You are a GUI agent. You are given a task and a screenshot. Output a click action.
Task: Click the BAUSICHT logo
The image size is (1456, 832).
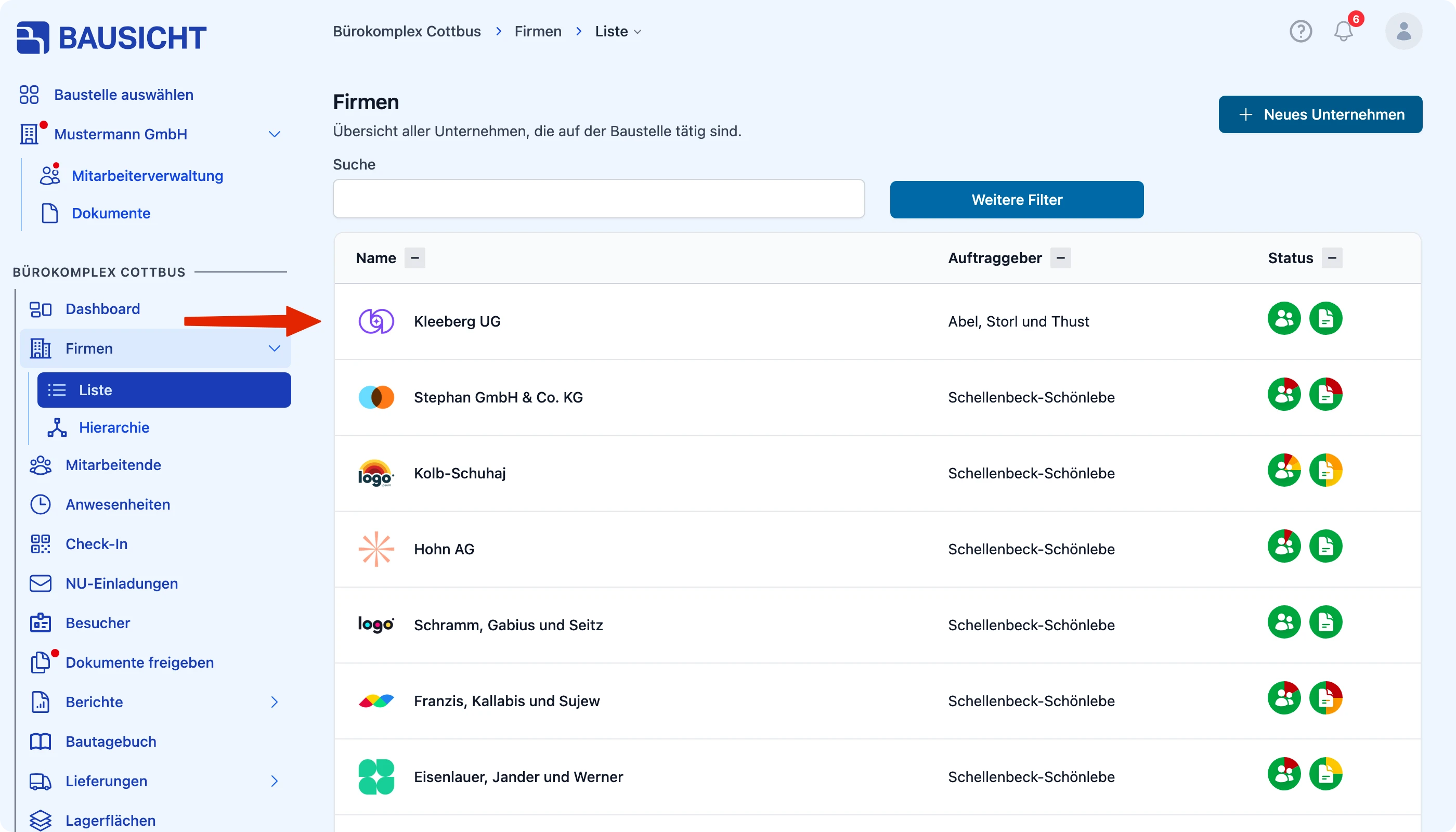coord(111,38)
